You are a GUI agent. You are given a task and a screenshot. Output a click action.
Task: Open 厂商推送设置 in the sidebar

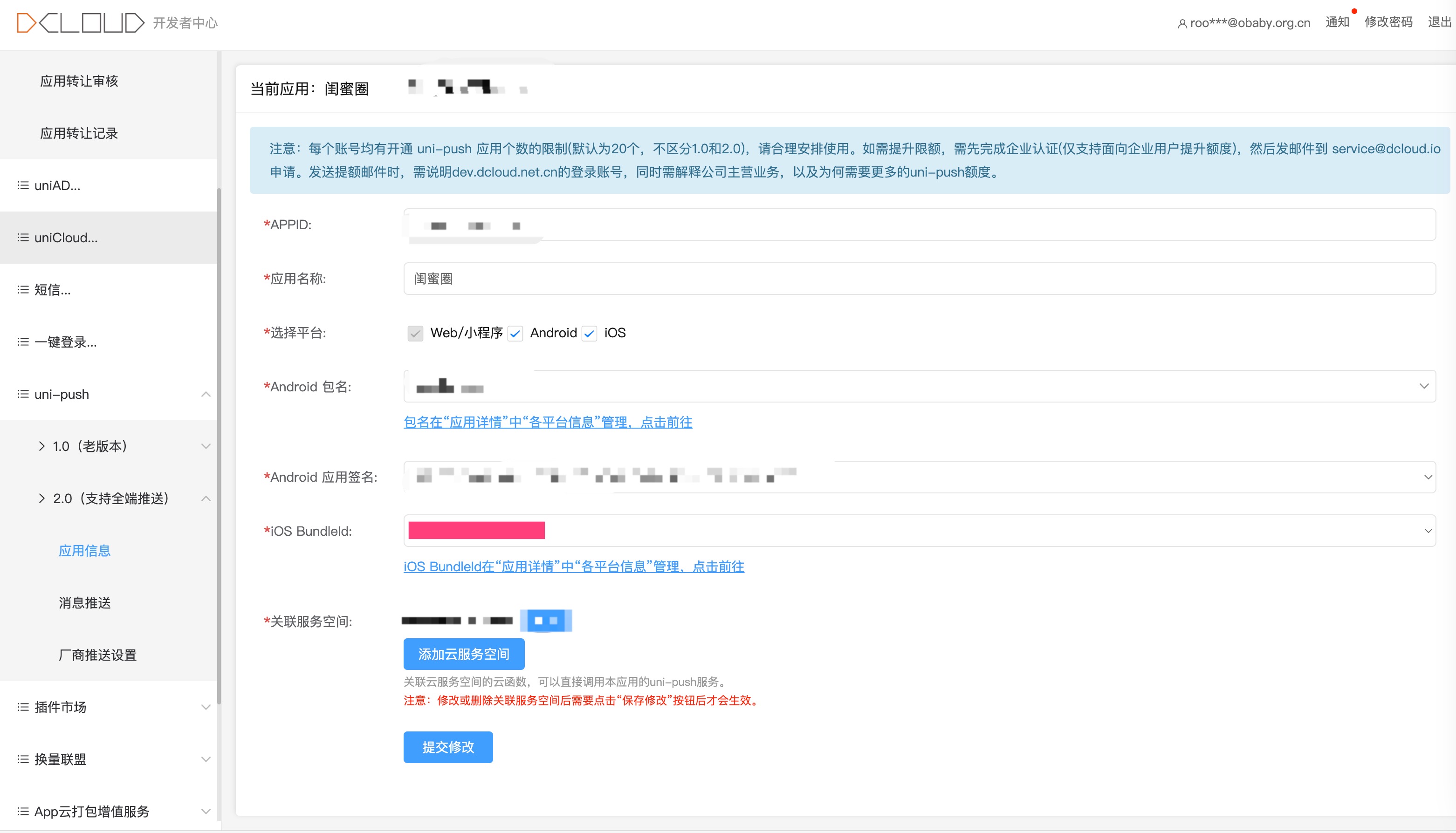click(98, 655)
